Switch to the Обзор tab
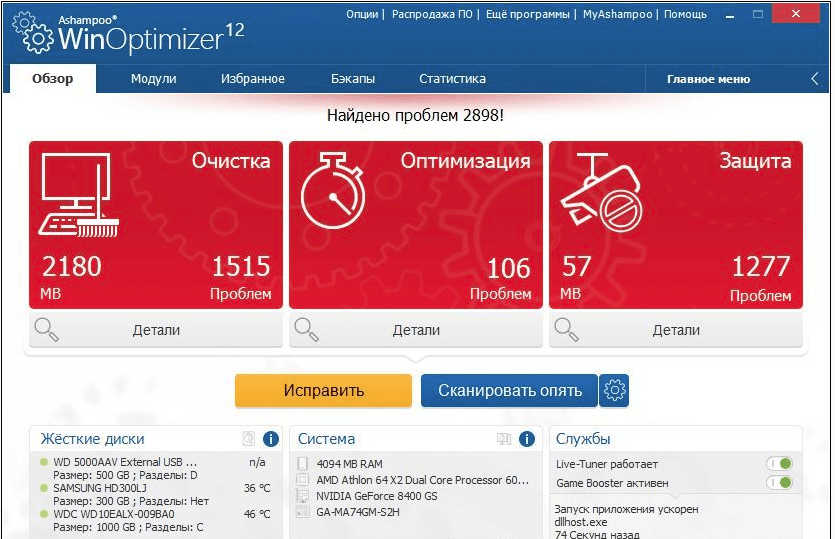The height and width of the screenshot is (539, 835). (53, 79)
